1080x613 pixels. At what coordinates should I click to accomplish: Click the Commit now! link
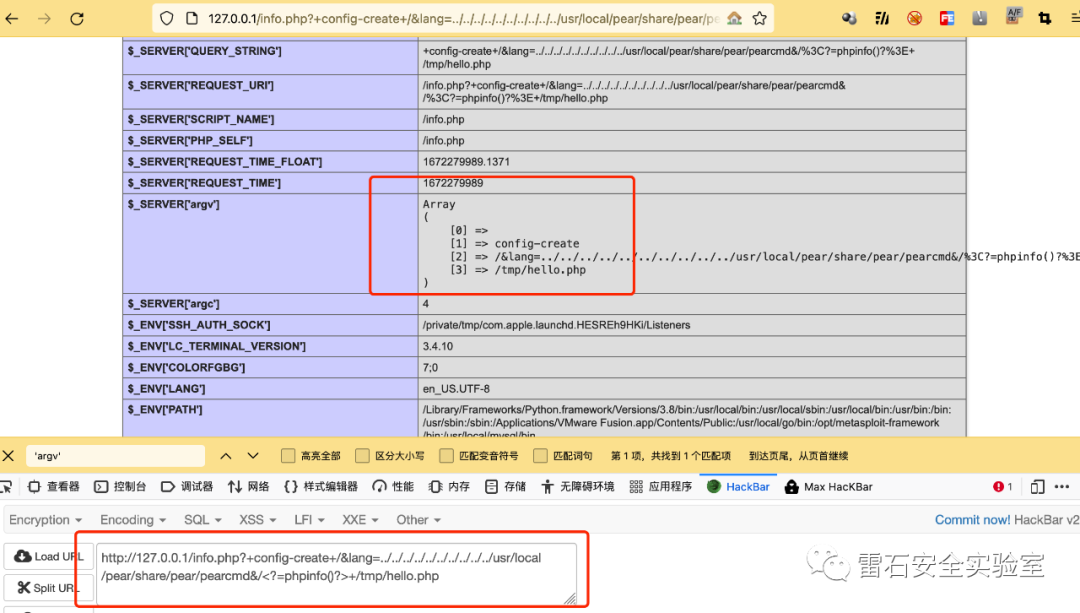[973, 520]
